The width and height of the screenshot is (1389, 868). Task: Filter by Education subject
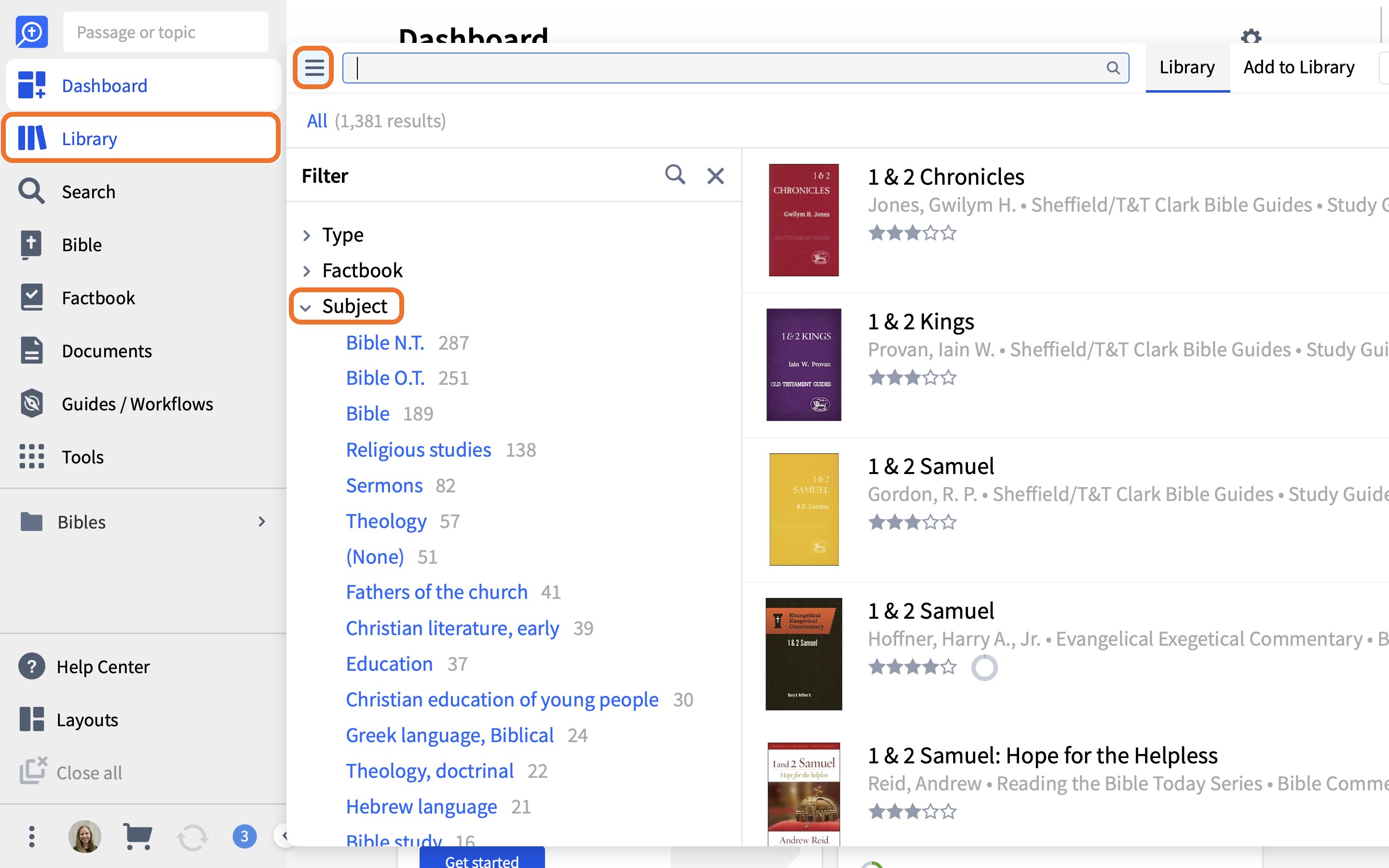tap(389, 664)
